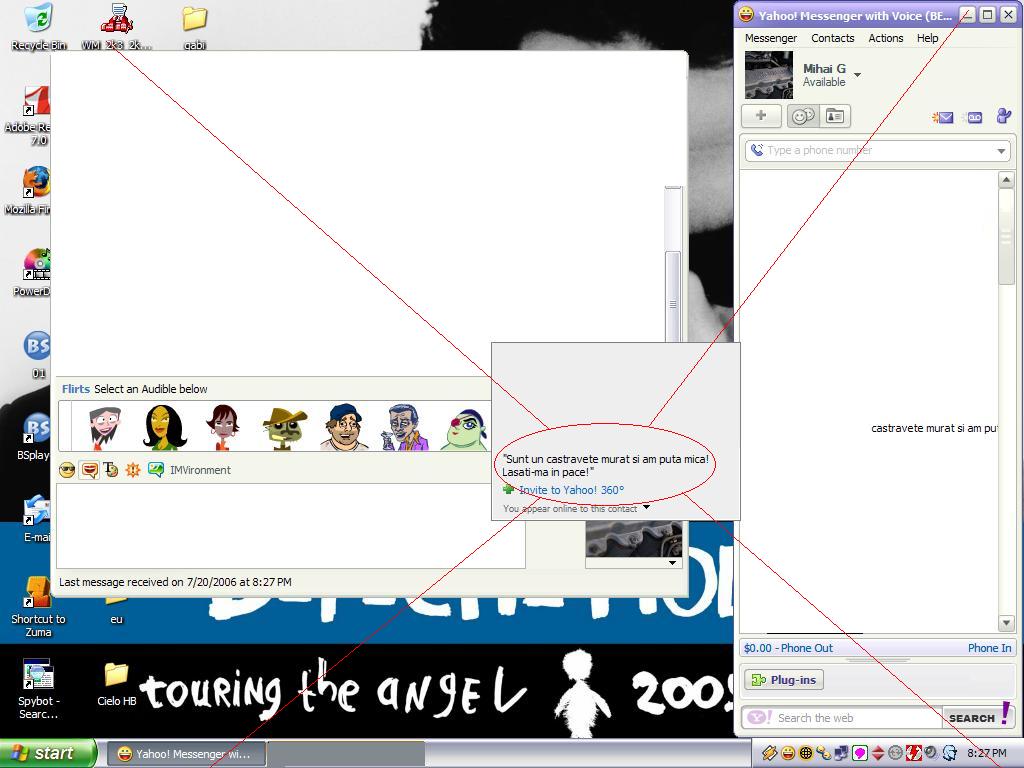Switch to the Address Book view
1024x768 pixels.
835,116
